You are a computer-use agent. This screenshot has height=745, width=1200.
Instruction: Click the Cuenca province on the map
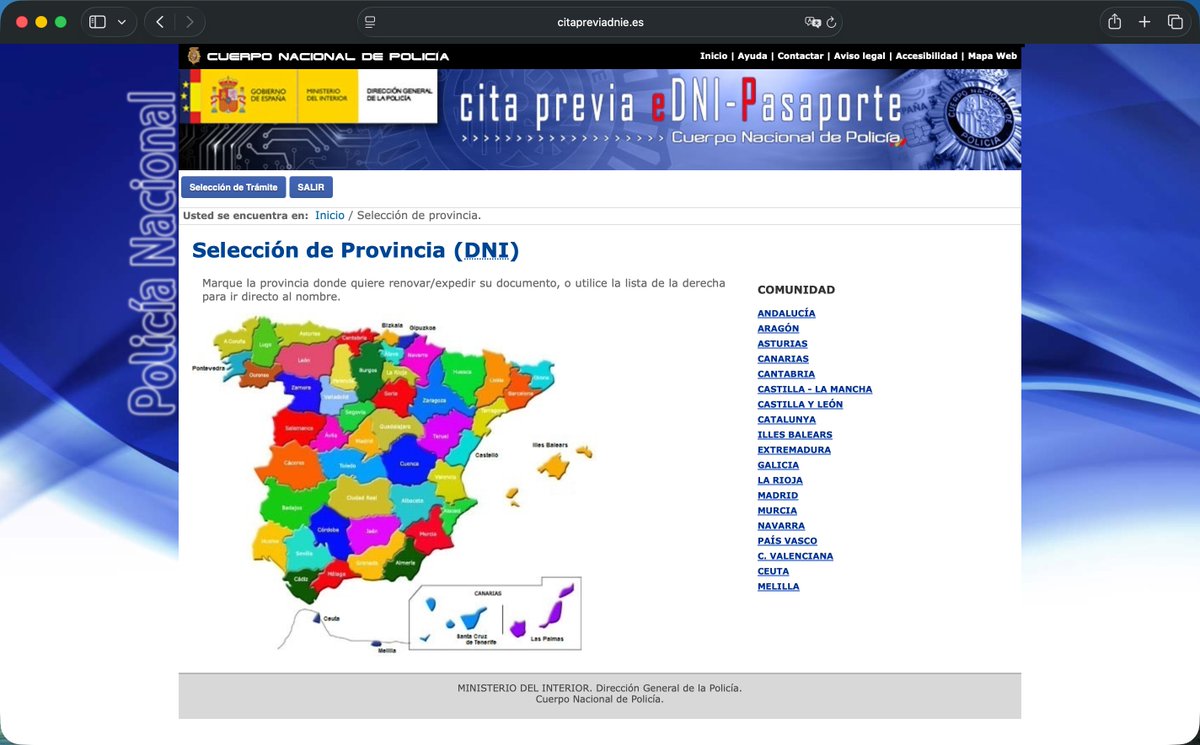click(410, 463)
